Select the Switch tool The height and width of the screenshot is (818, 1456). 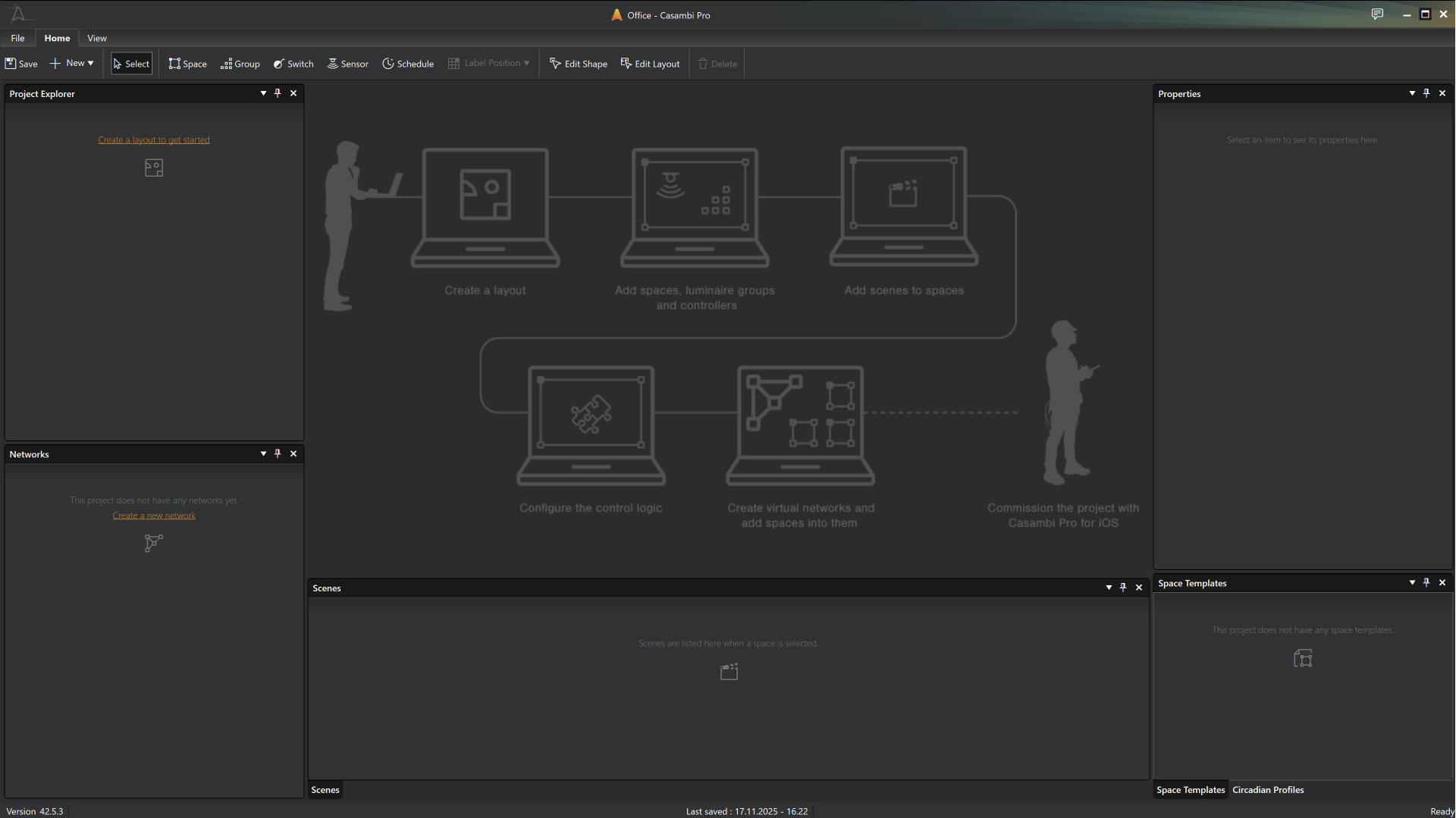[293, 64]
